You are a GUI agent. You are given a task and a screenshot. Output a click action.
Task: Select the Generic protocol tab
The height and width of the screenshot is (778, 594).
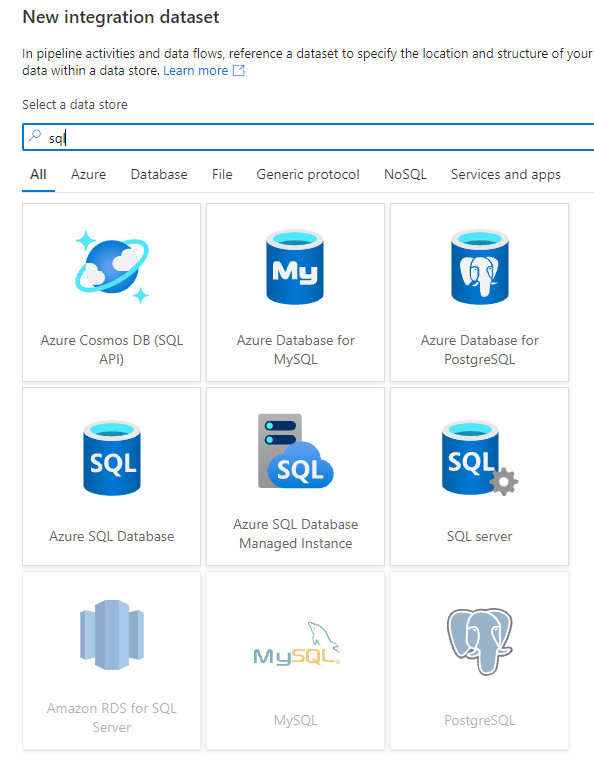[x=308, y=175]
